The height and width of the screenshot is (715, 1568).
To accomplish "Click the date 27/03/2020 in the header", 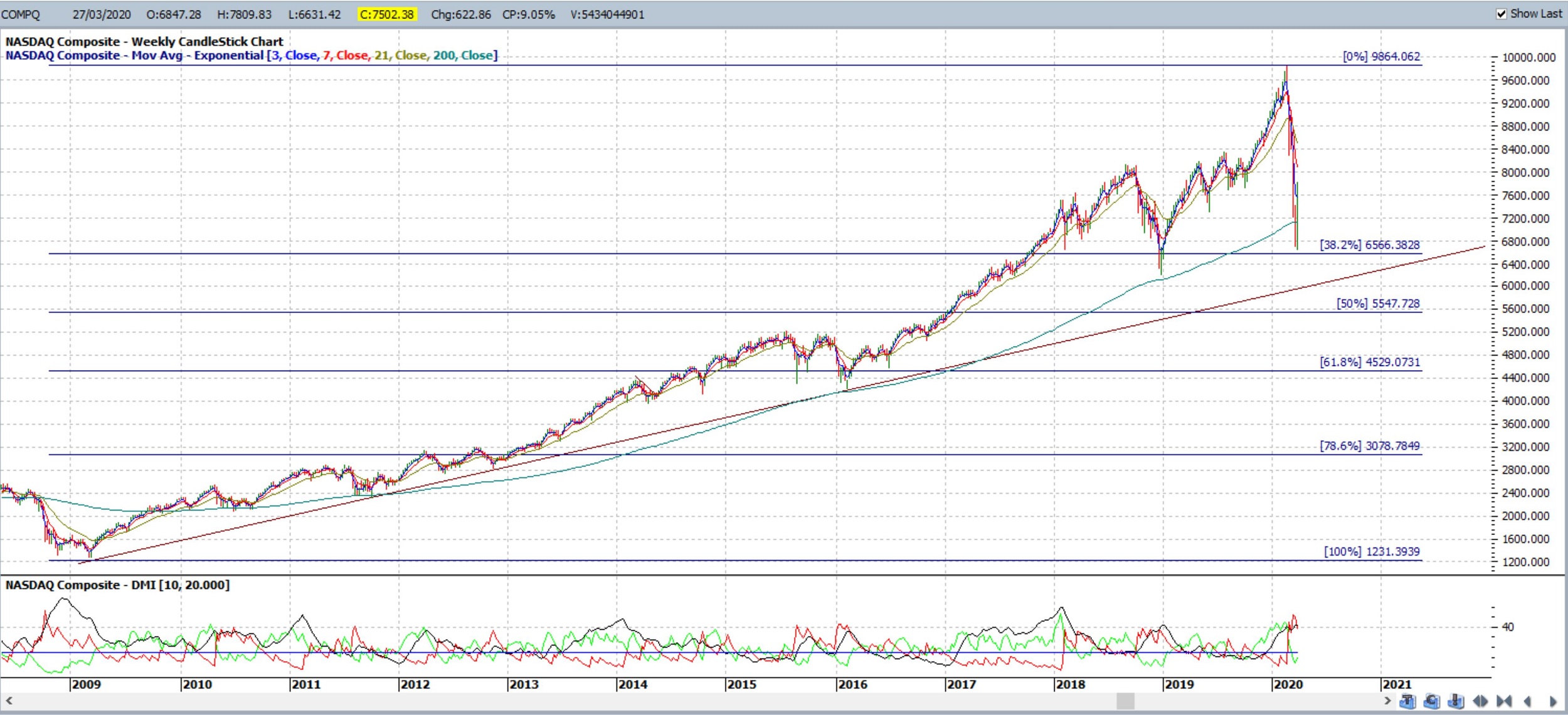I will [x=102, y=14].
